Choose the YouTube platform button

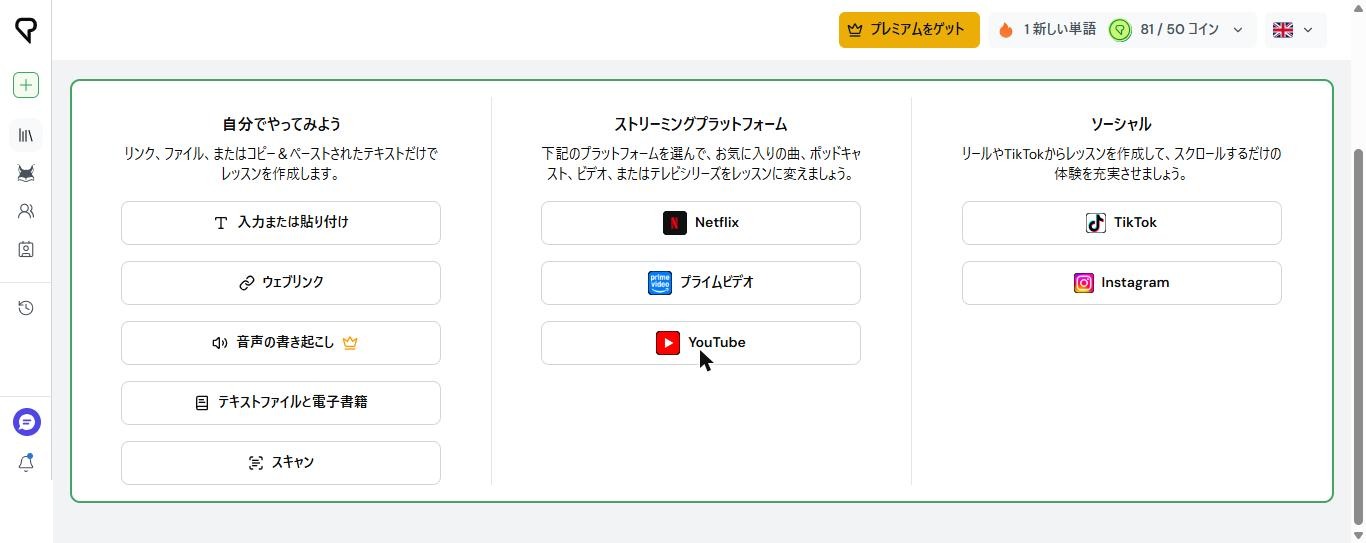(701, 343)
